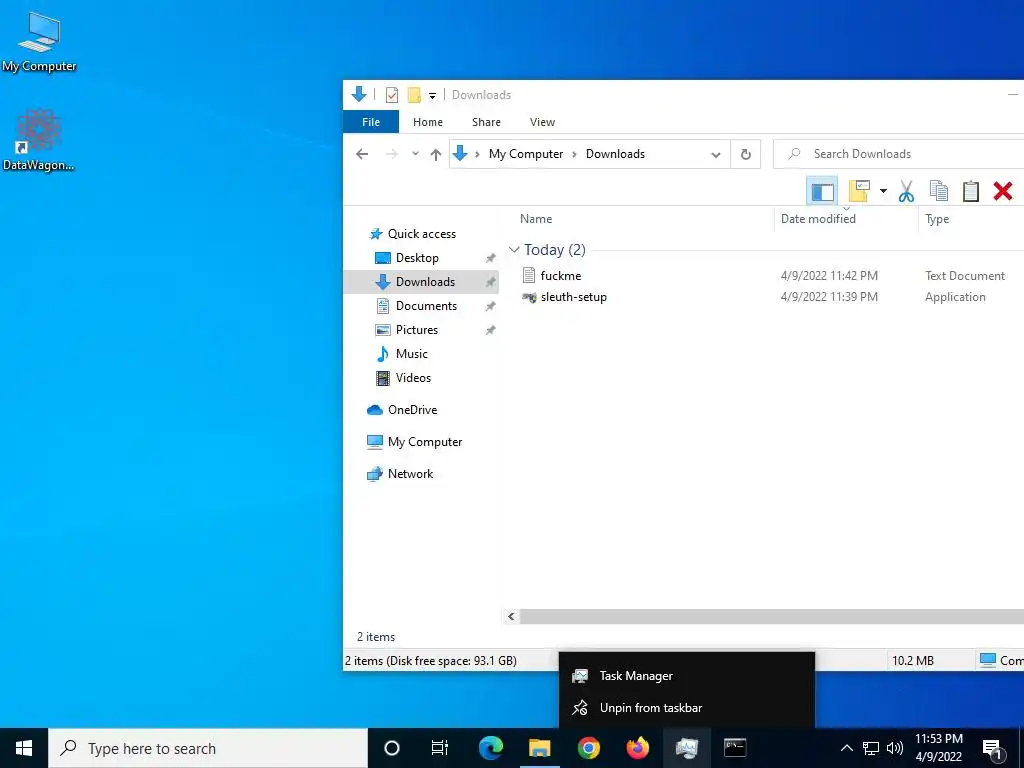The image size is (1024, 768).
Task: Open the Quick Access Toolbar customize arrow
Action: [x=432, y=96]
